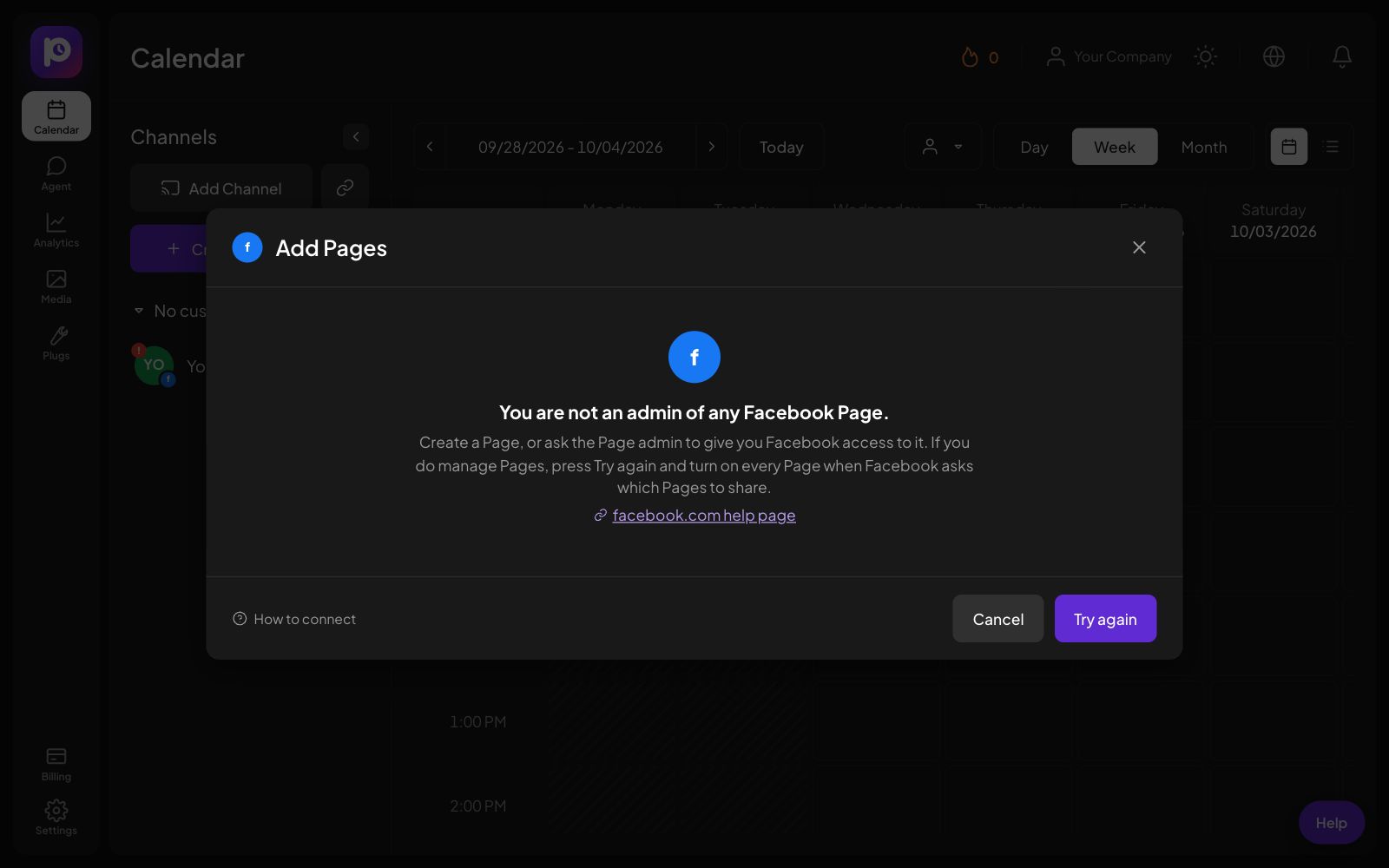This screenshot has width=1389, height=868.
Task: Click Try again button
Action: pos(1105,618)
